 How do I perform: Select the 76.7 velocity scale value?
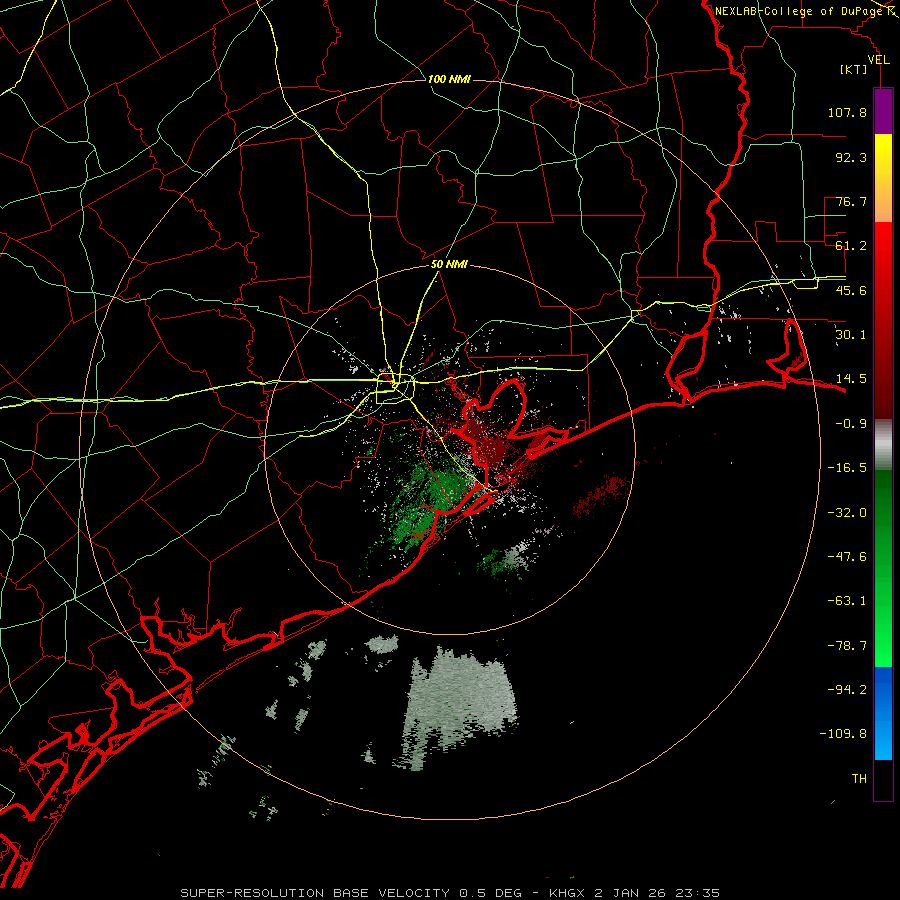[x=851, y=201]
